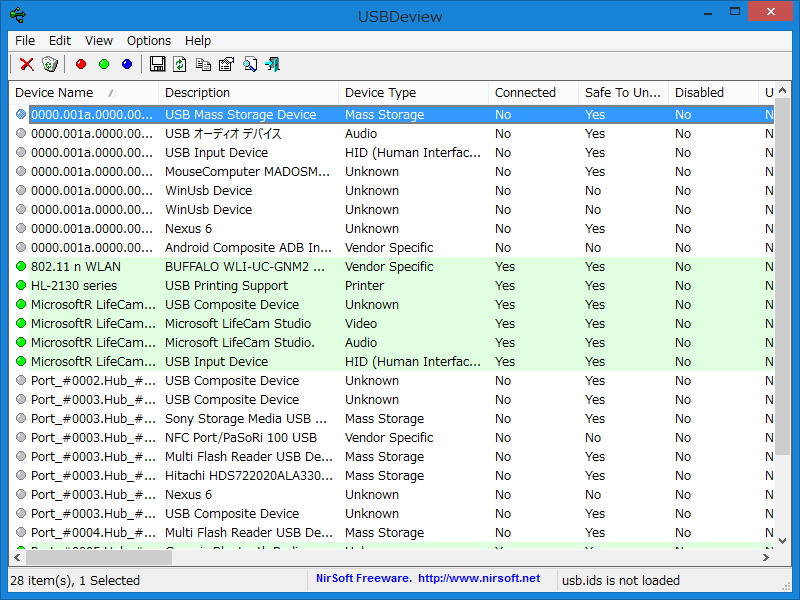
Task: Open the Options menu
Action: (x=148, y=41)
